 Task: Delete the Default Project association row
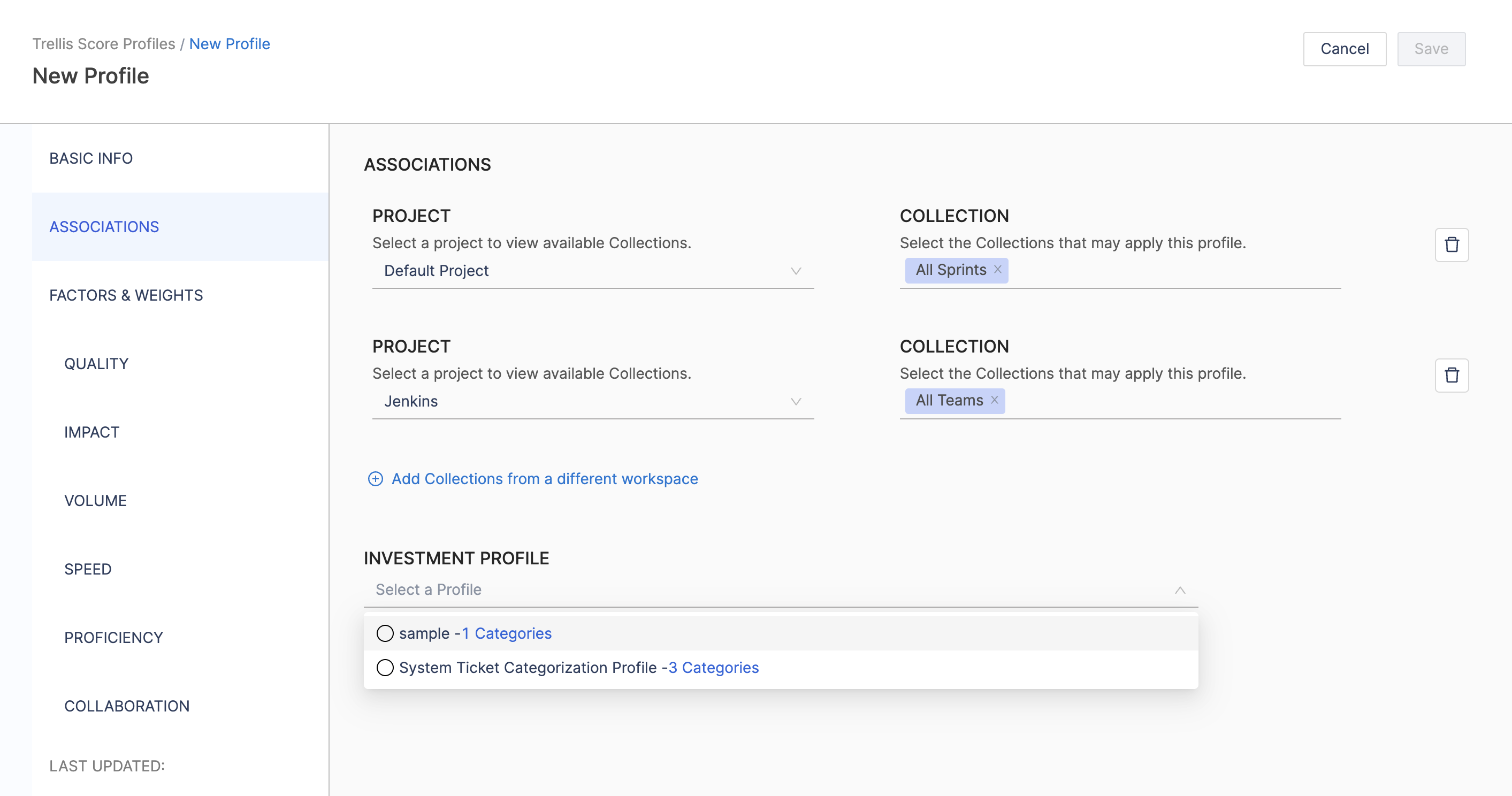tap(1451, 245)
